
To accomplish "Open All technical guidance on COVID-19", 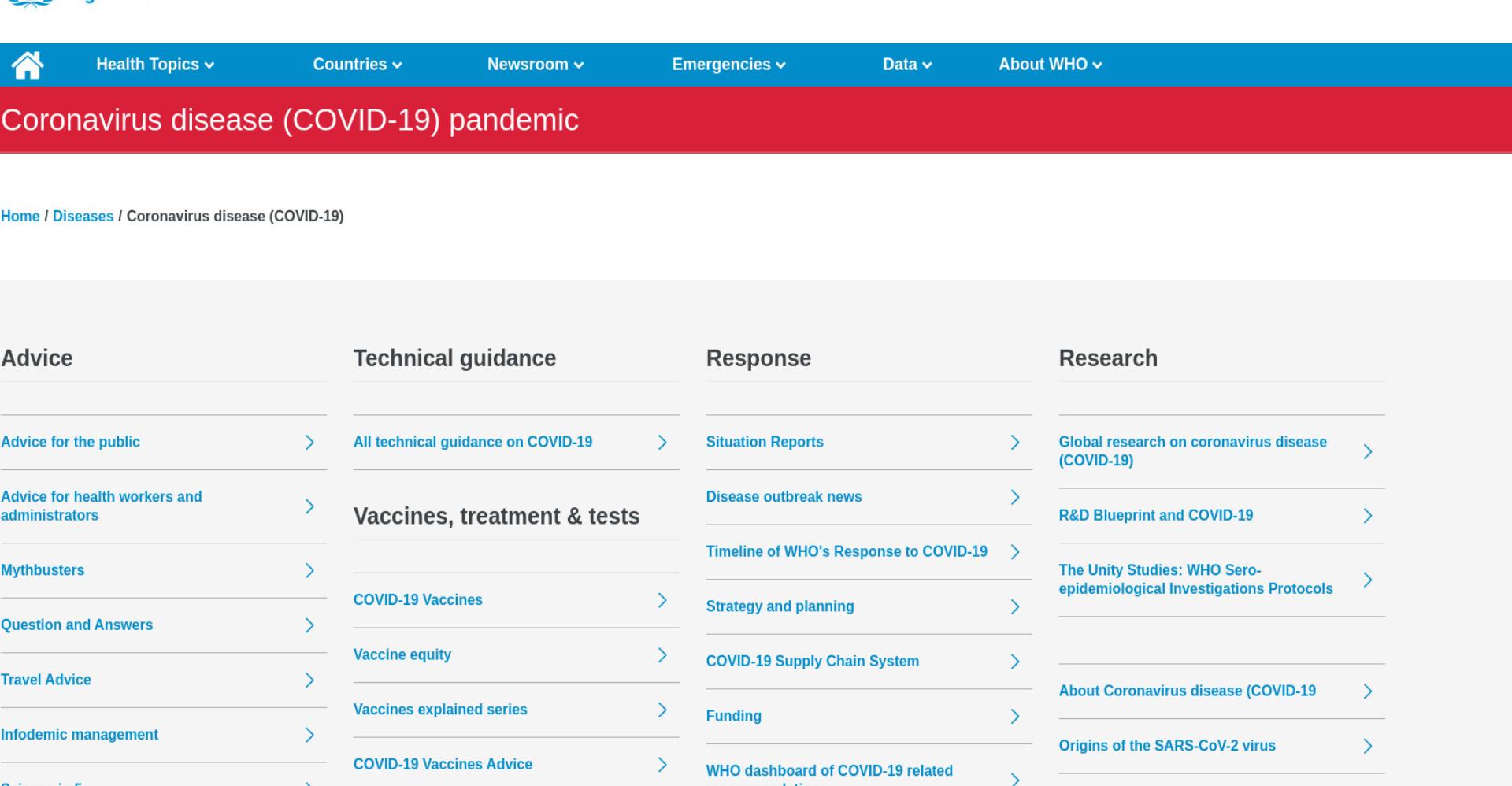I will (x=472, y=442).
